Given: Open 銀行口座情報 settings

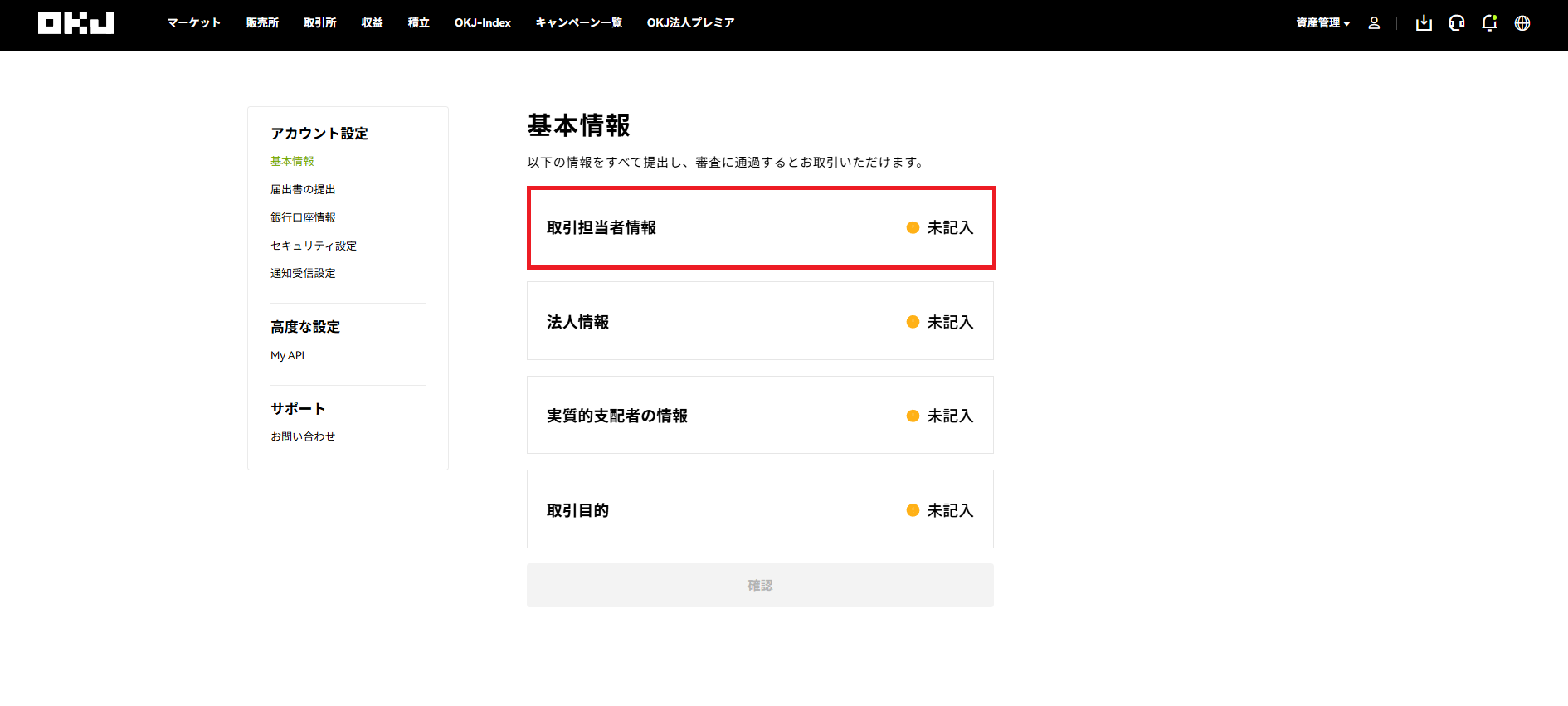Looking at the screenshot, I should click(x=303, y=217).
